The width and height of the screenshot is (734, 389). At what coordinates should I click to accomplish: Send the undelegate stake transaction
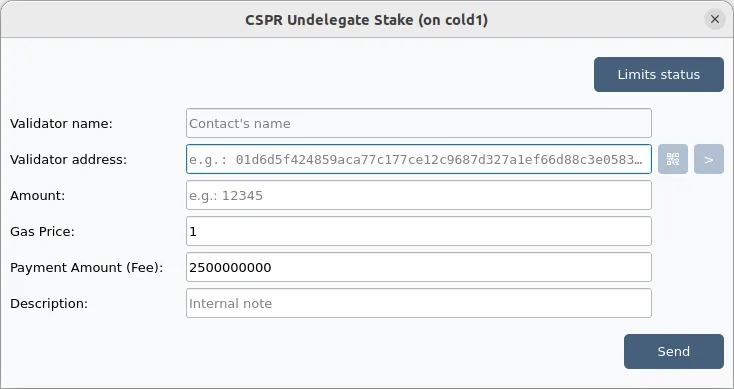tap(674, 352)
